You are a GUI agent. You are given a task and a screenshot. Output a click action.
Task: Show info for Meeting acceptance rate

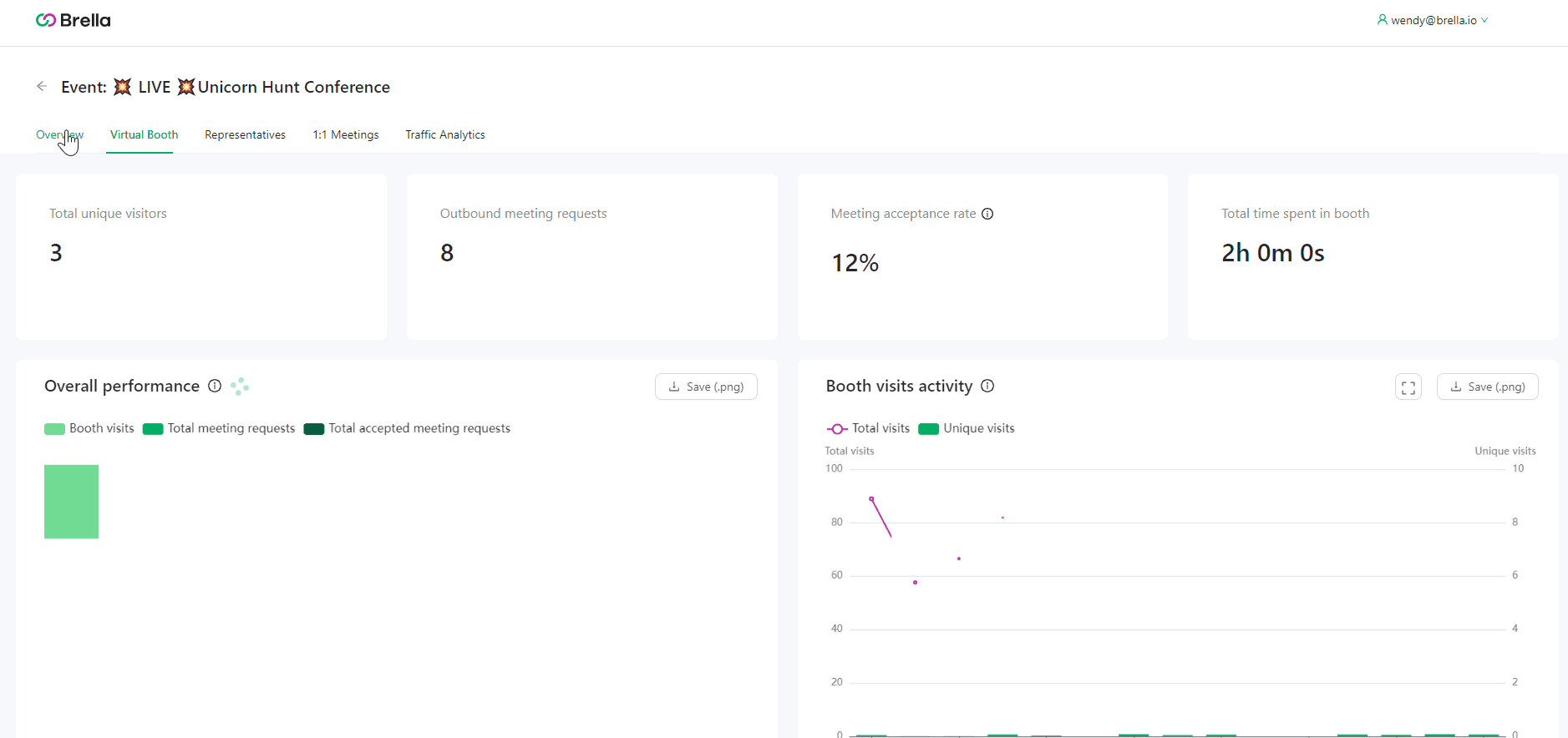point(987,214)
